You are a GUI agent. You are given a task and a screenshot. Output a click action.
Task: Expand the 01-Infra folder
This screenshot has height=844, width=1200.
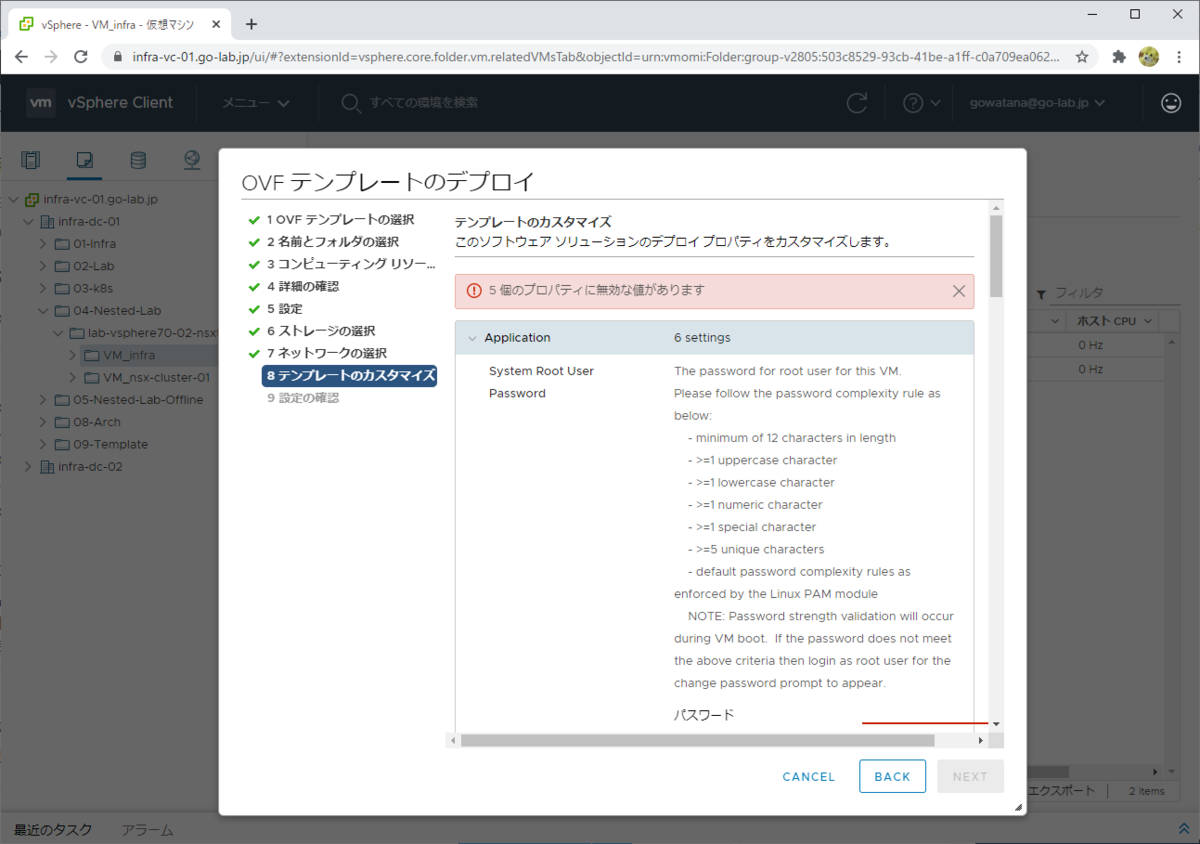point(42,244)
